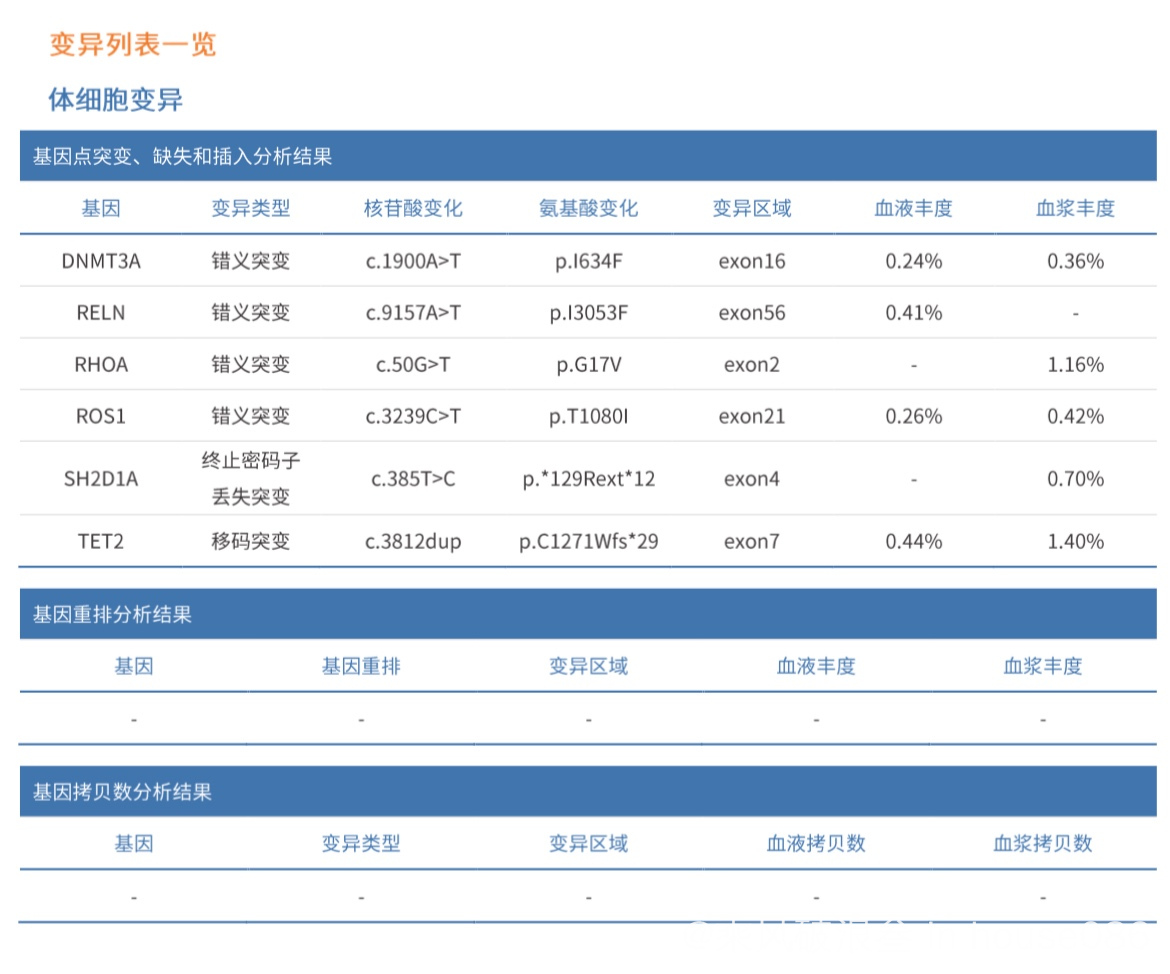Select the c.50G>T cell
This screenshot has width=1170, height=974.
pyautogui.click(x=413, y=364)
